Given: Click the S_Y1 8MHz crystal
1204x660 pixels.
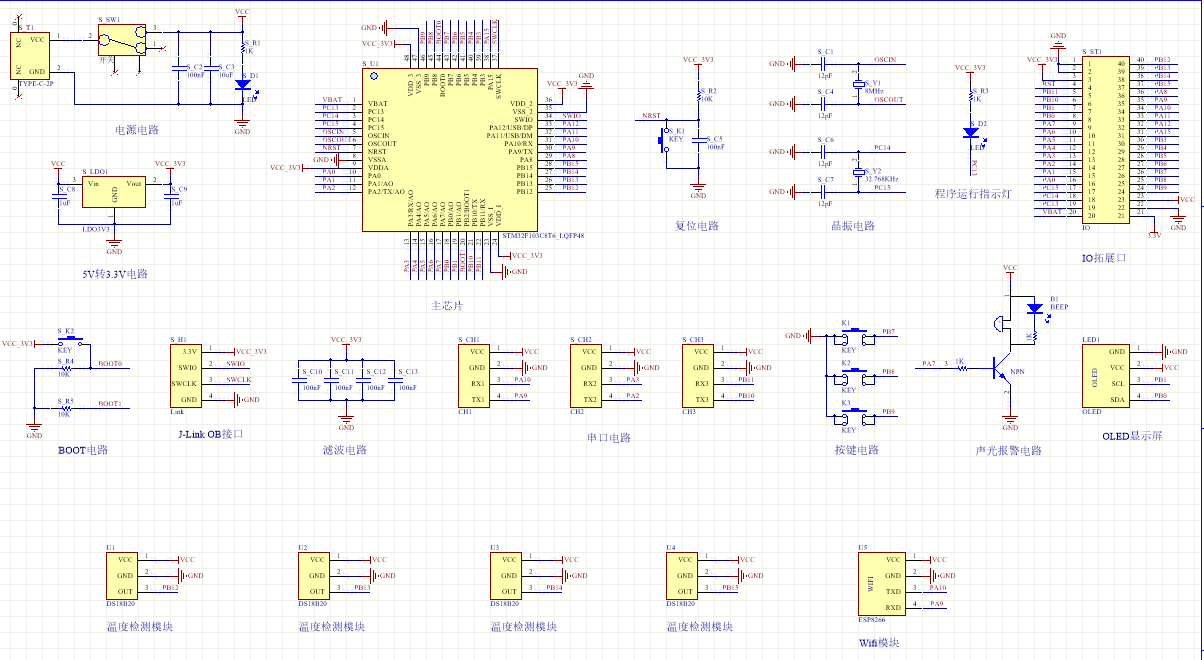Looking at the screenshot, I should [x=857, y=85].
